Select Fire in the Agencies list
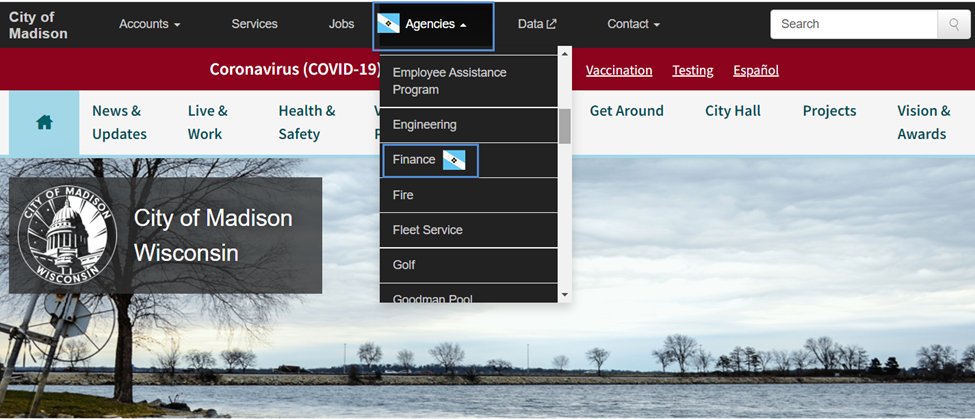Image resolution: width=975 pixels, height=419 pixels. pyautogui.click(x=468, y=195)
